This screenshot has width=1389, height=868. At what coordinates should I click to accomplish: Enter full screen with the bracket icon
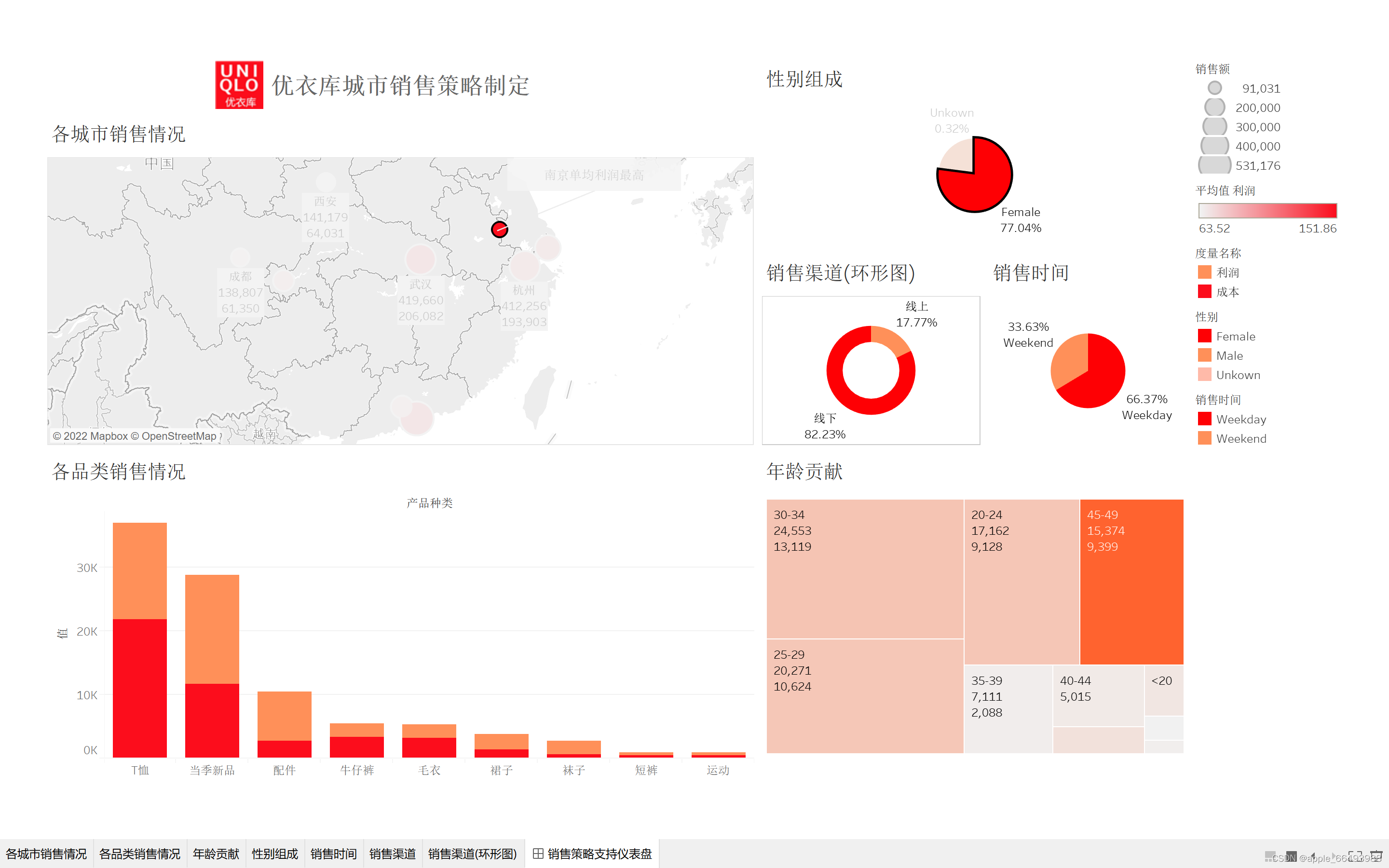(x=1355, y=856)
